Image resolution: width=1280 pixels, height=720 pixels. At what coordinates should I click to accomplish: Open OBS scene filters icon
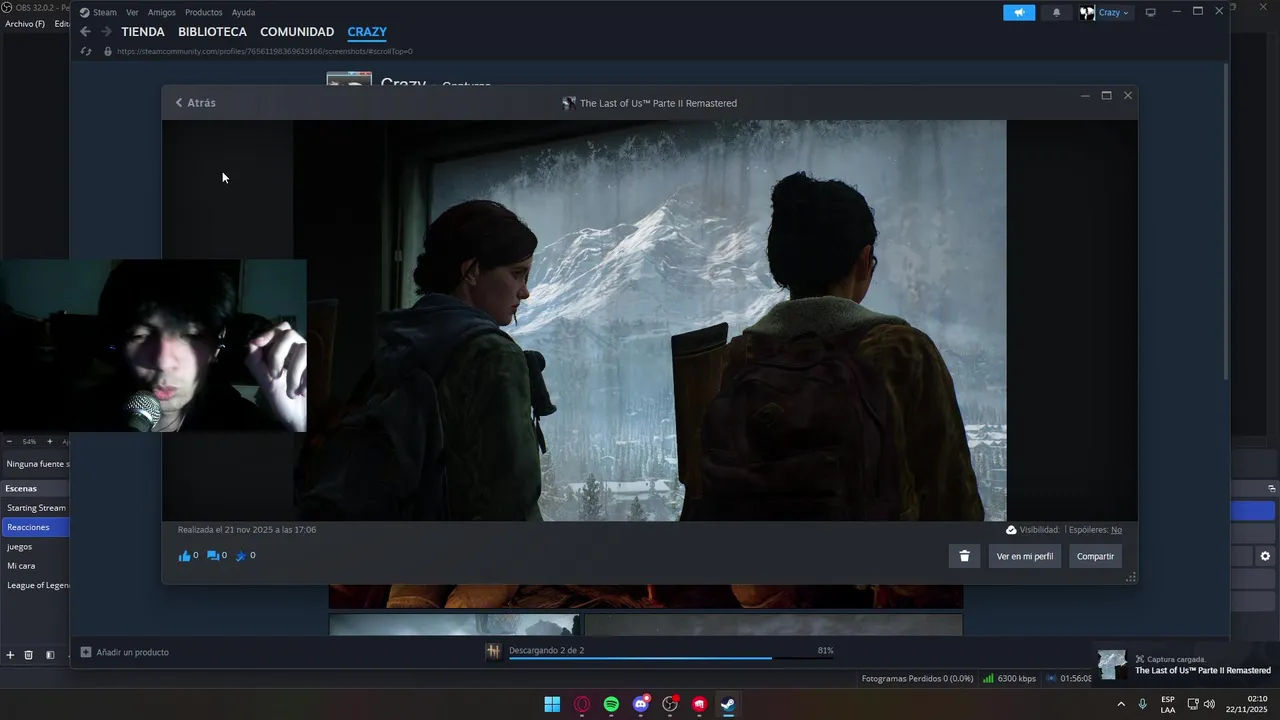pos(50,655)
